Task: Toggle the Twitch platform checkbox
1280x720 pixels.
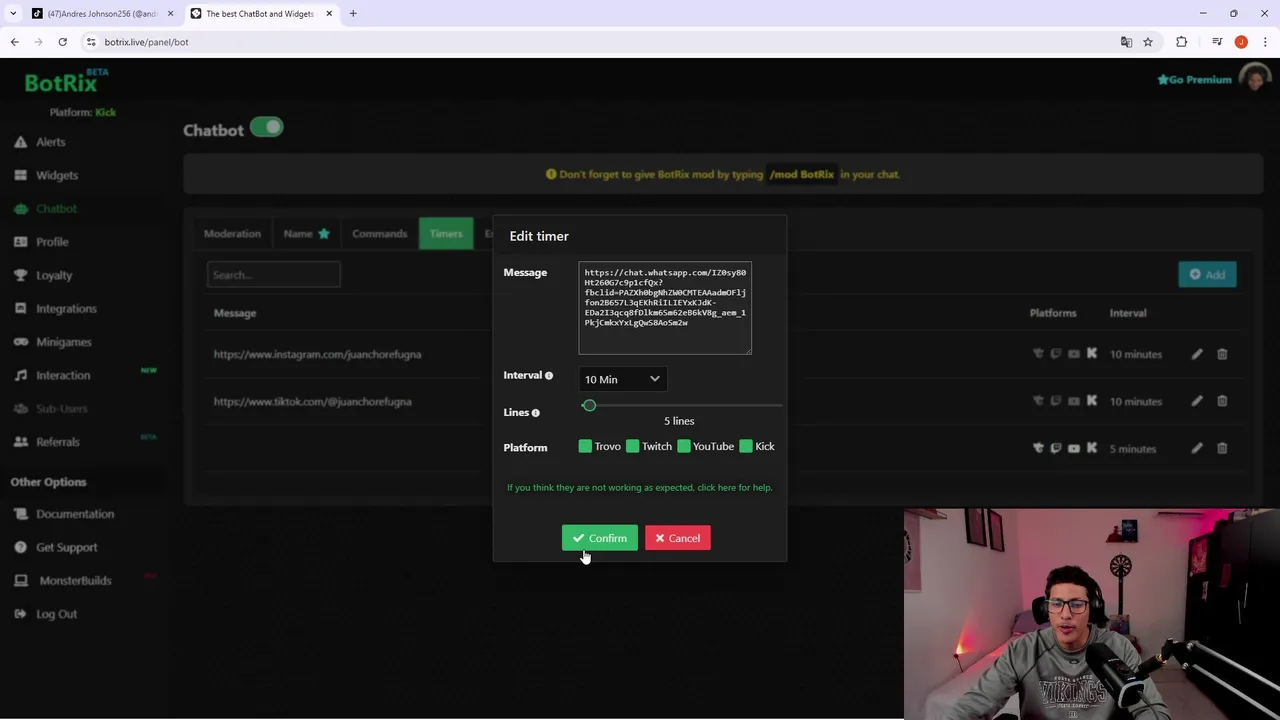Action: [x=633, y=446]
